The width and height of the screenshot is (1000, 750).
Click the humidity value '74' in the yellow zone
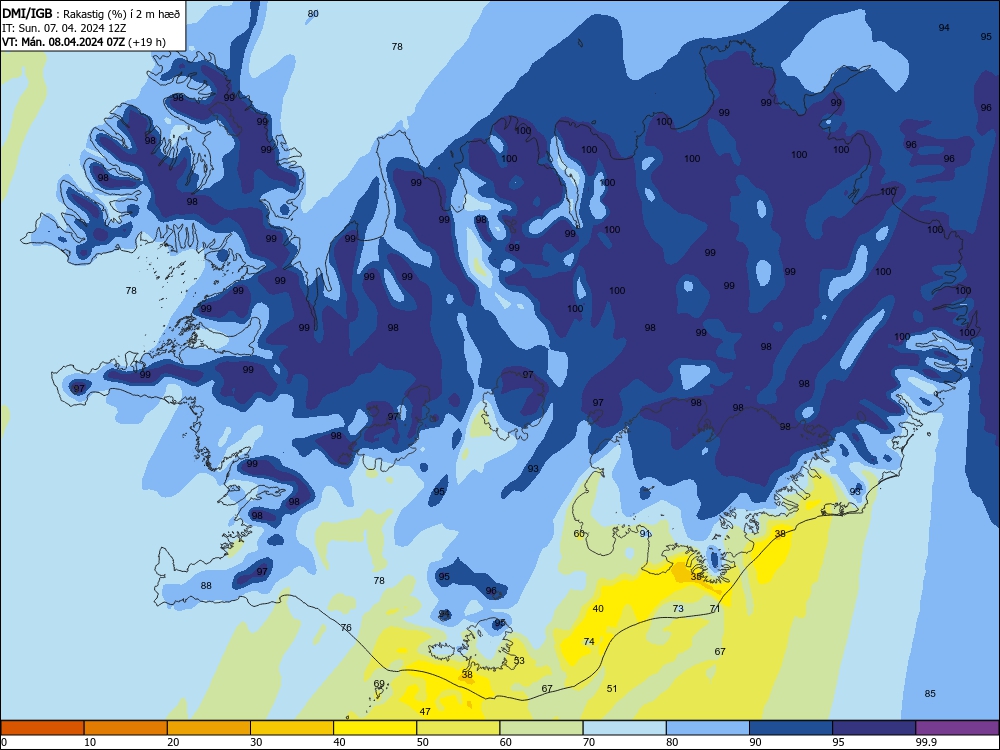coord(589,642)
